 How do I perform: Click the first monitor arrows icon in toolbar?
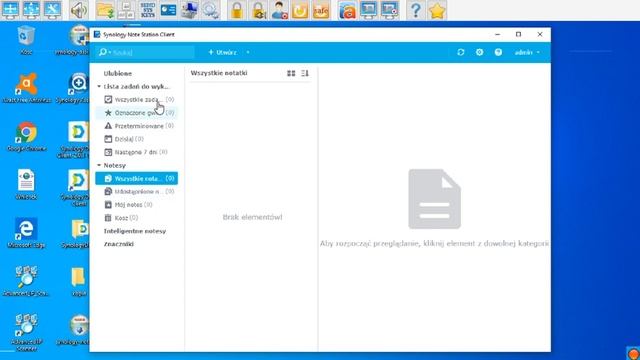(10, 10)
